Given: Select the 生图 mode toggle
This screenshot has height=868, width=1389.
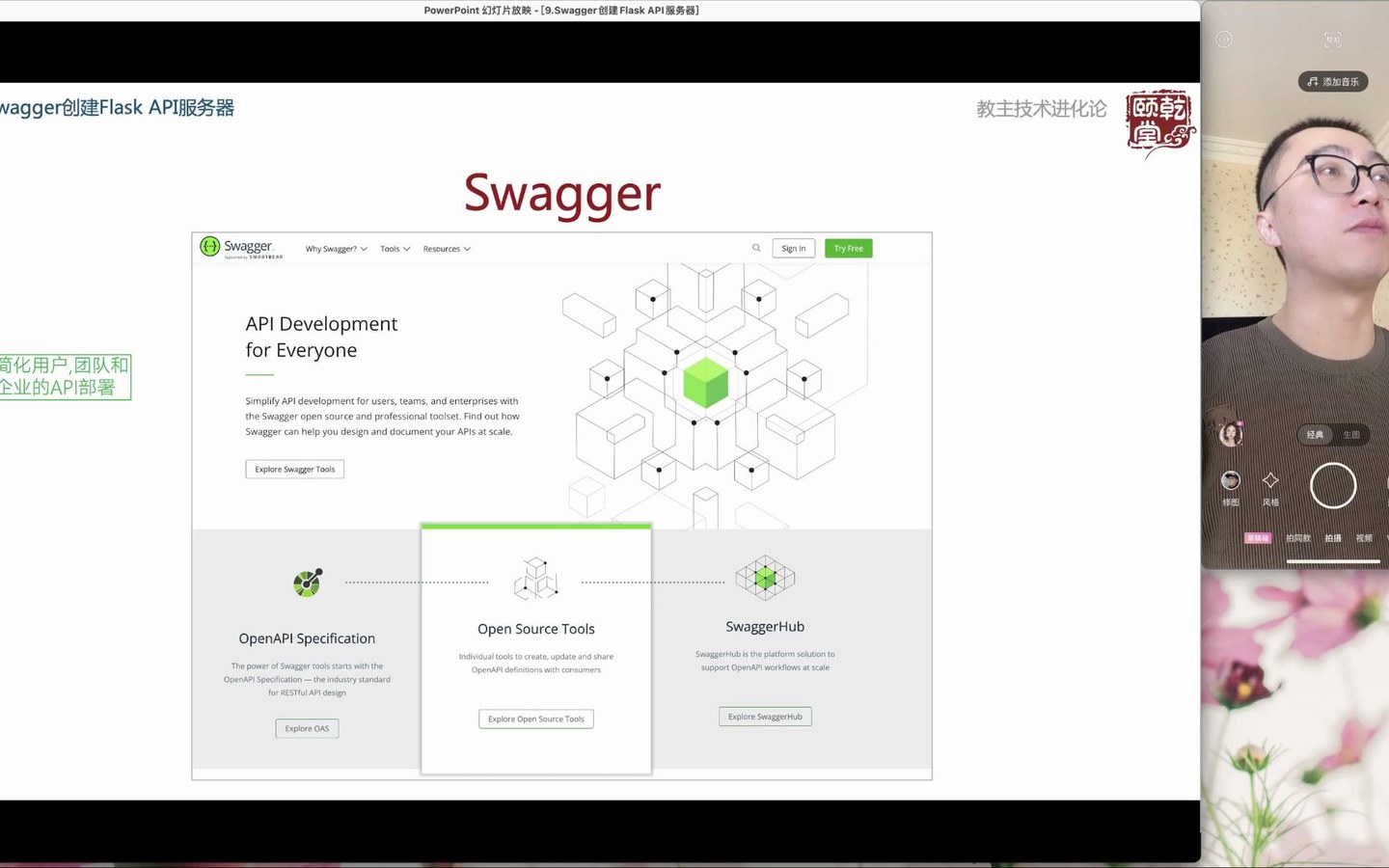Looking at the screenshot, I should point(1351,435).
